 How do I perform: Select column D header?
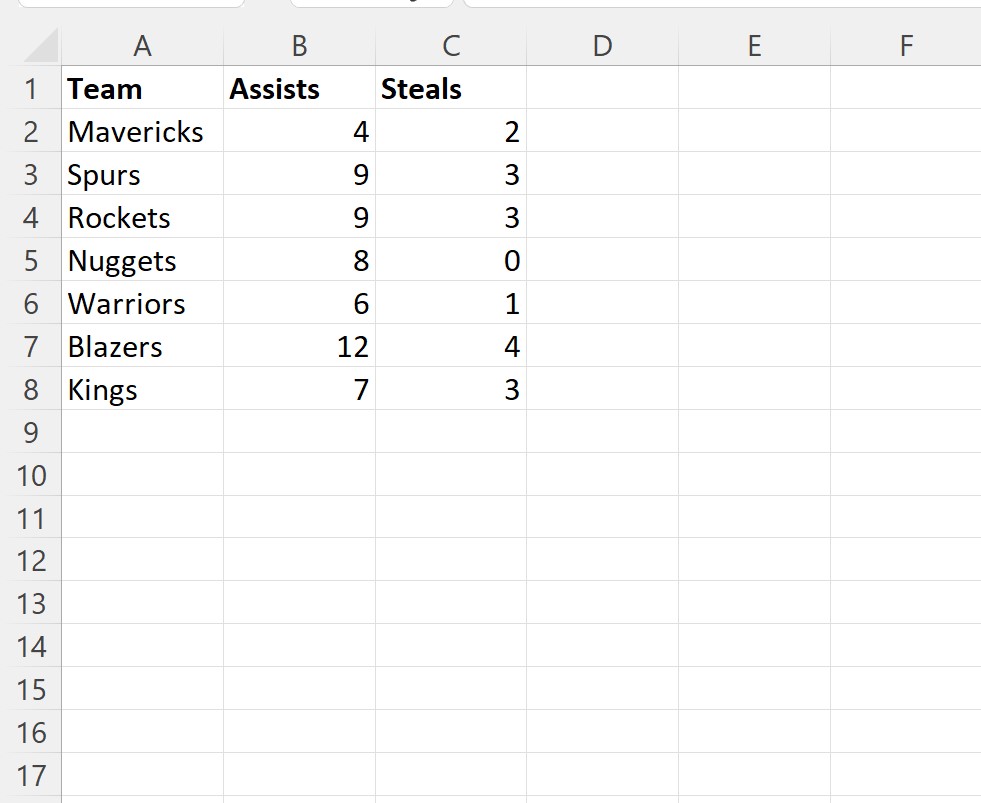click(x=602, y=46)
